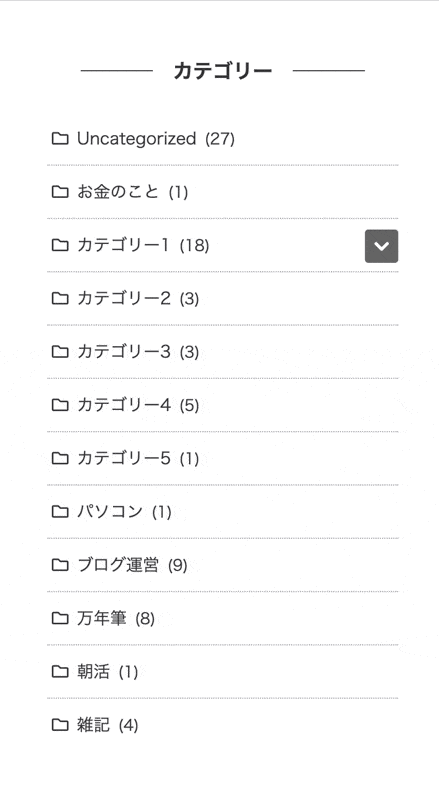The width and height of the screenshot is (439, 800).
Task: Click the folder icon next to ブログ運営
Action: [60, 565]
